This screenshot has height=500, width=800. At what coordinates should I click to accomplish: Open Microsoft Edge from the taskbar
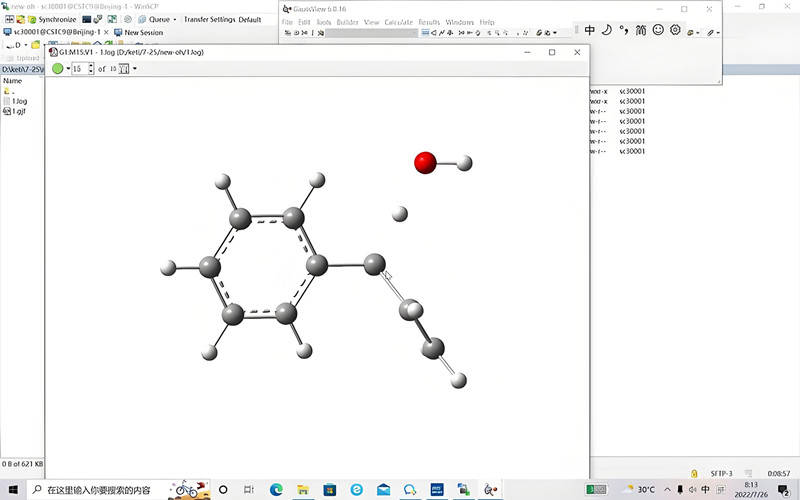pyautogui.click(x=277, y=489)
